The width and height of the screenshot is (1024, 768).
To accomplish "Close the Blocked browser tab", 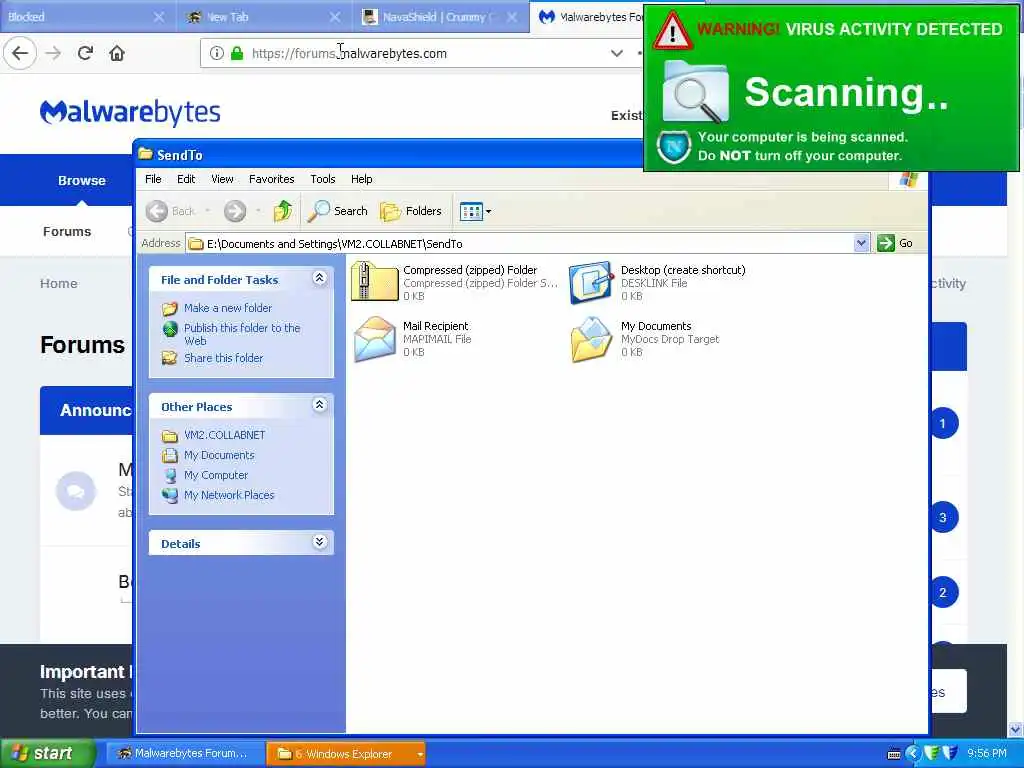I will point(159,17).
